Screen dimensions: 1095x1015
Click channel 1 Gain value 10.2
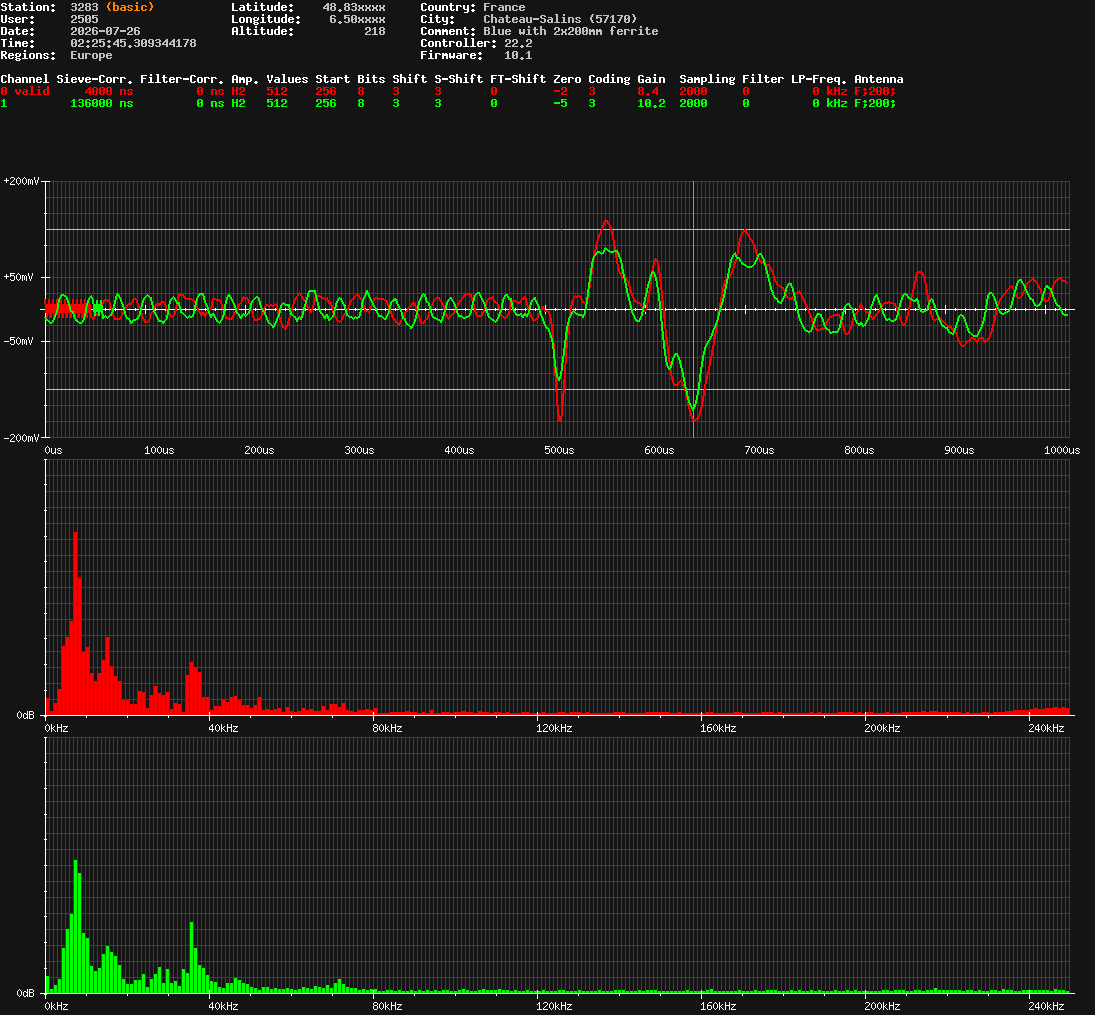651,103
